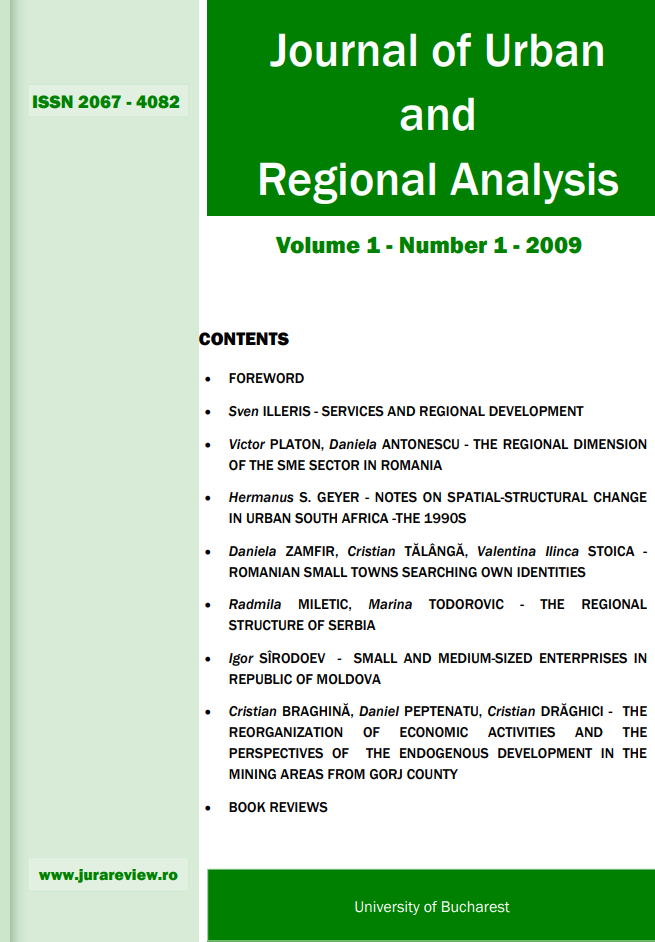Click the University of Bucharest footer text
This screenshot has width=655, height=942.
pos(431,907)
